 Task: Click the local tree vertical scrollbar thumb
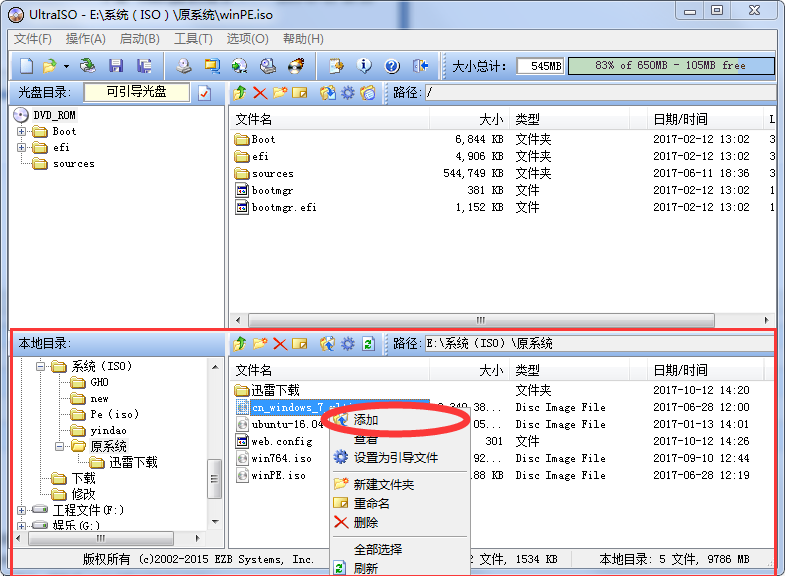coord(214,479)
